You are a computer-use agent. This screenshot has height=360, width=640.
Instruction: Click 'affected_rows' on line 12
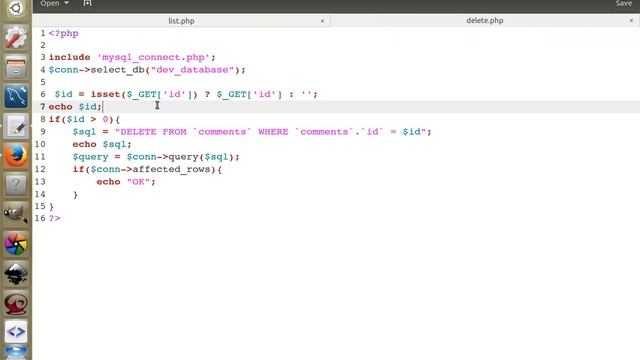(x=171, y=169)
